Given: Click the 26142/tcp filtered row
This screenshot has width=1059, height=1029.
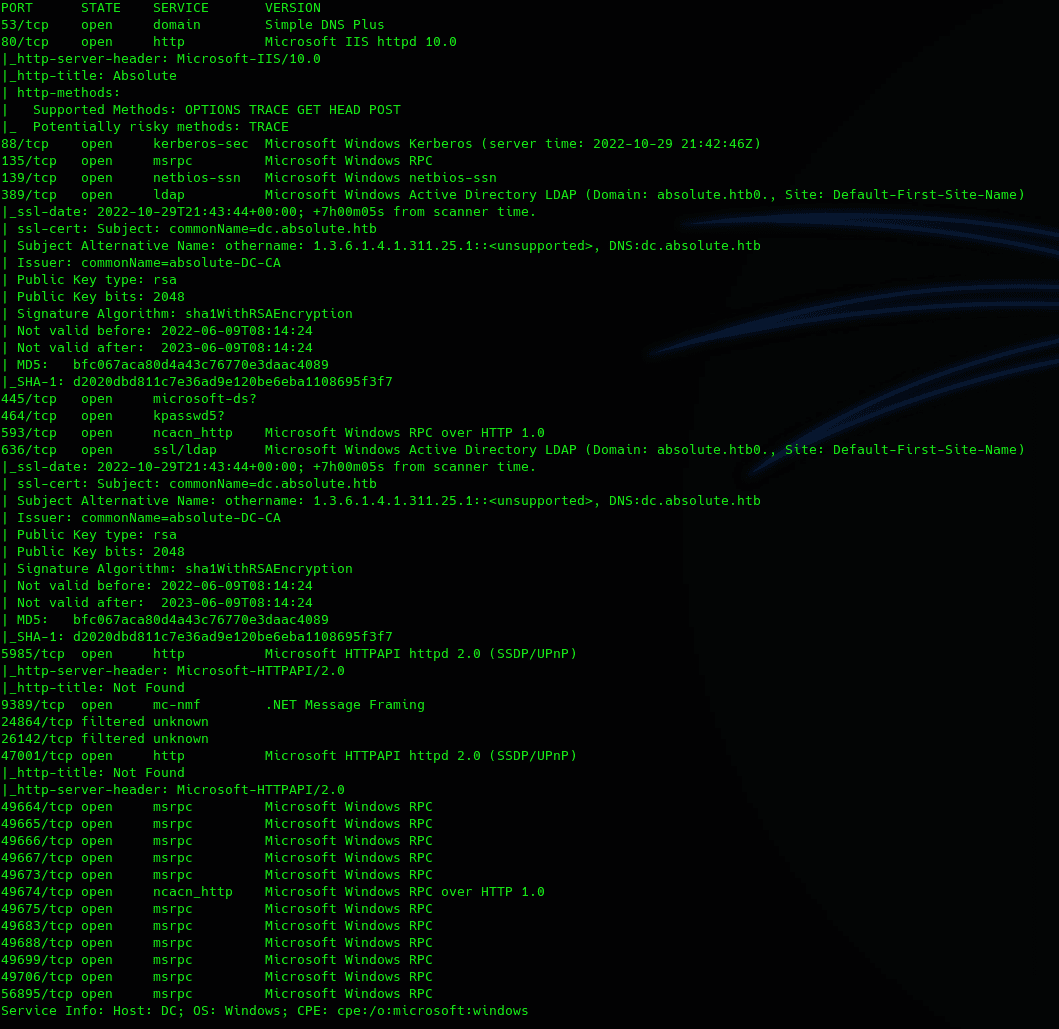Looking at the screenshot, I should (x=105, y=739).
